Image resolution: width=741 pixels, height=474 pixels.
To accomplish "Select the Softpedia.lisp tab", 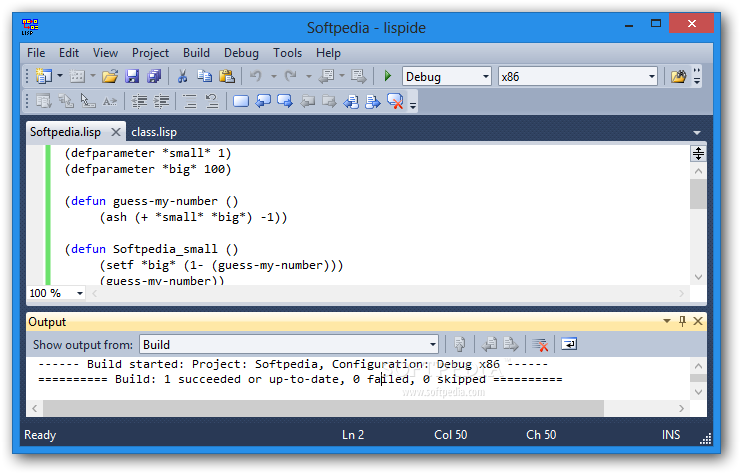I will coord(65,132).
